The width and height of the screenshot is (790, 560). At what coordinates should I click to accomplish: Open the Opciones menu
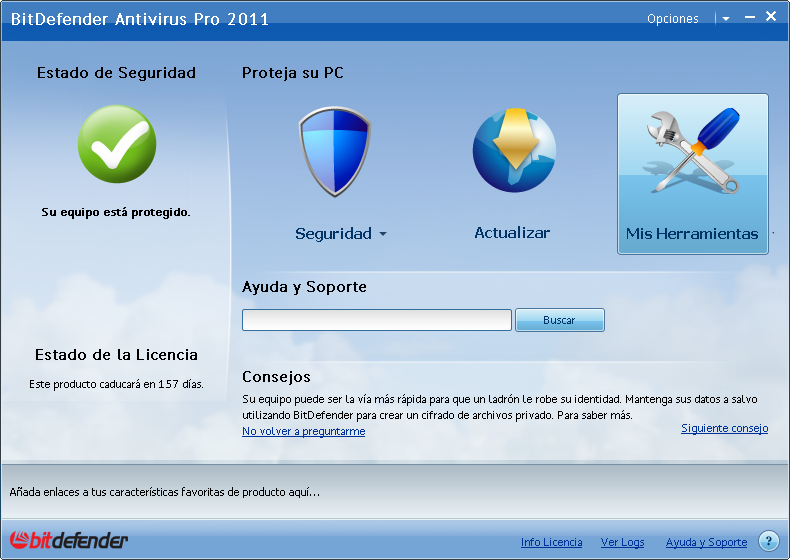pyautogui.click(x=672, y=19)
